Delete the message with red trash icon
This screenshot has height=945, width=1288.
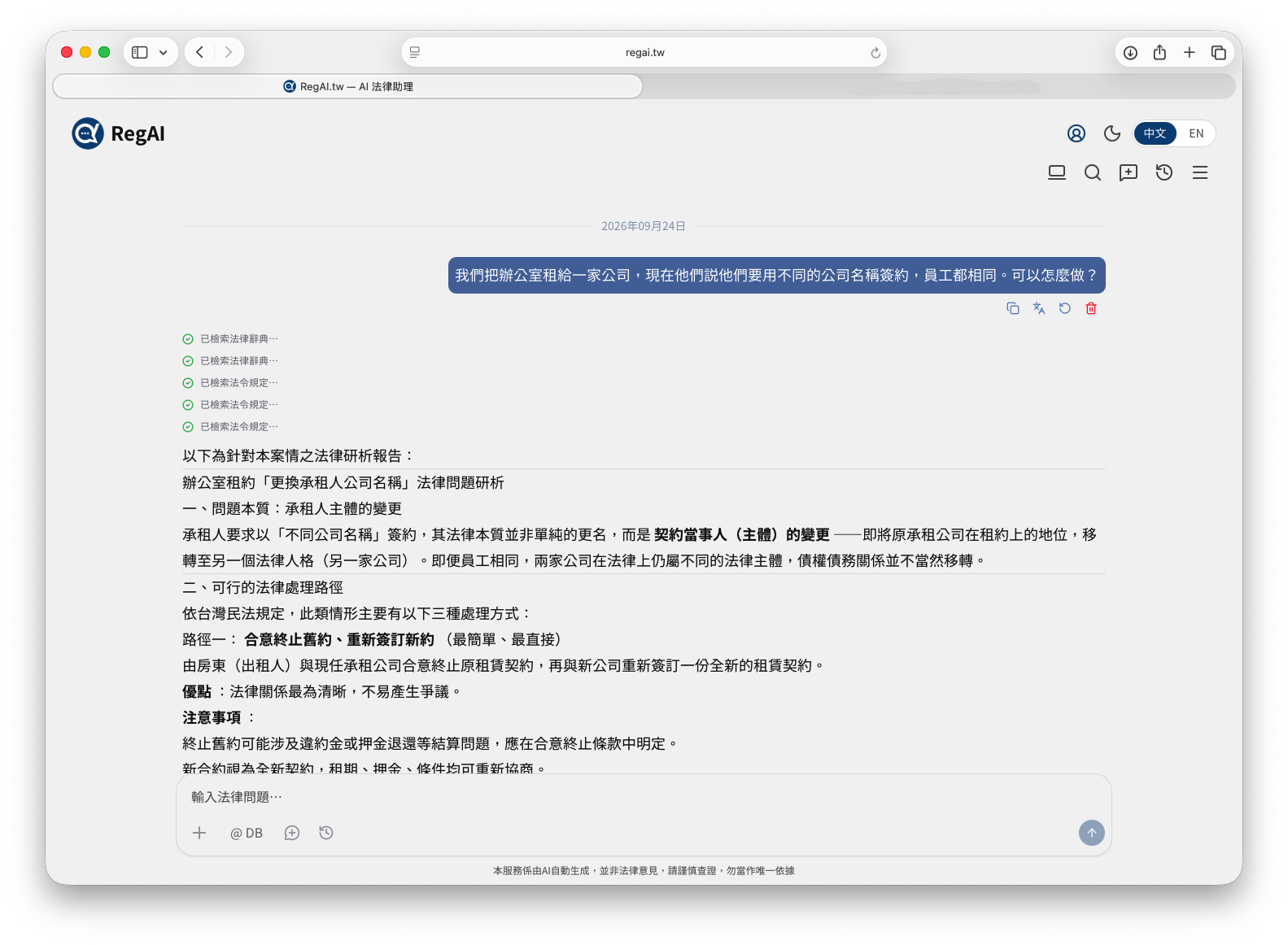click(x=1090, y=308)
